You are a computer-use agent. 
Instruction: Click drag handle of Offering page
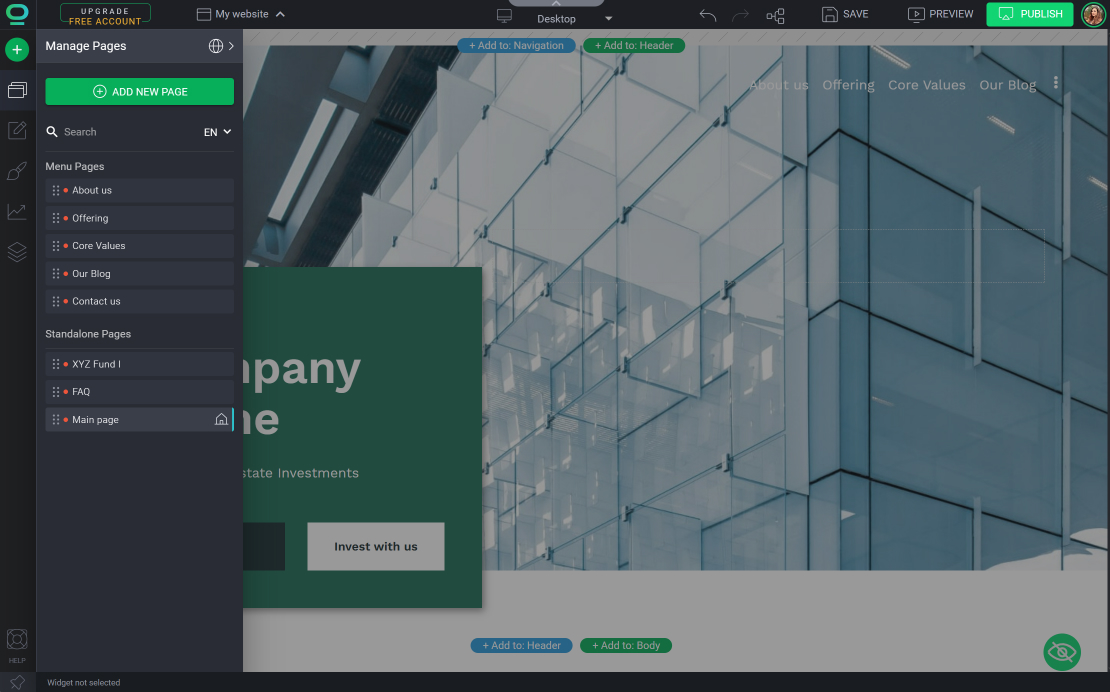coord(56,218)
